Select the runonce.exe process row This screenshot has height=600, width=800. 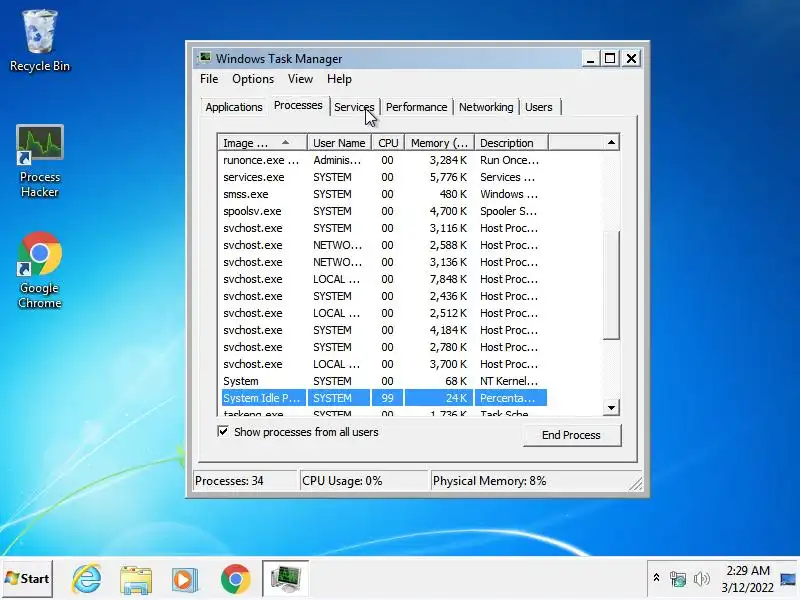[x=384, y=160]
